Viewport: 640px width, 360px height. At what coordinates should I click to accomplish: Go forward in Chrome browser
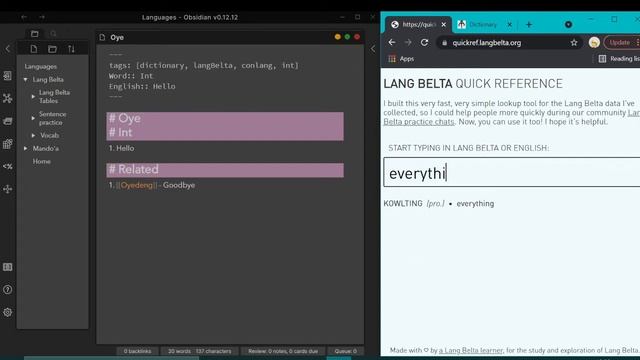click(x=408, y=42)
